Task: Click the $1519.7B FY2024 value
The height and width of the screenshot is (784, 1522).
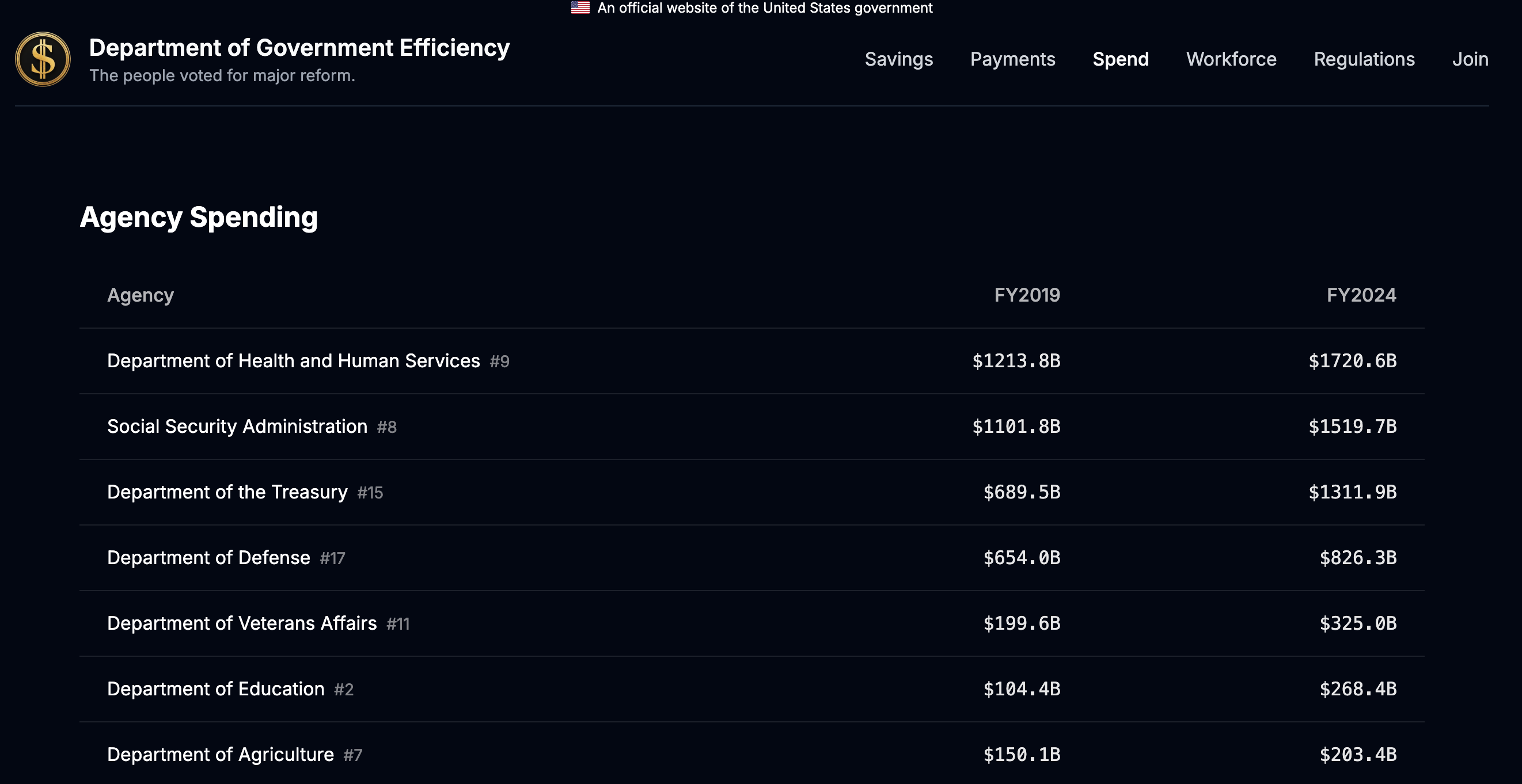Action: 1353,427
